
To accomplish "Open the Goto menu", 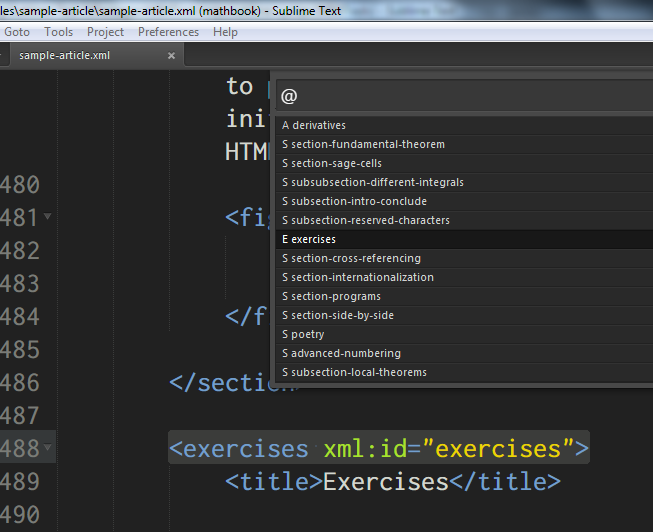I will click(x=17, y=32).
